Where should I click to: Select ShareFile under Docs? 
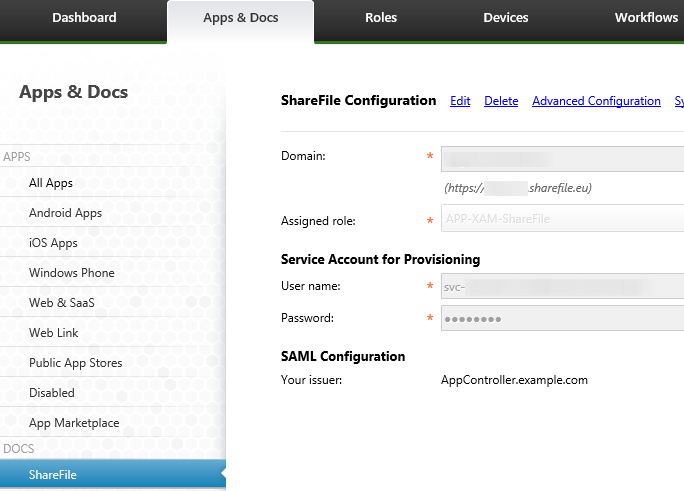[113, 474]
